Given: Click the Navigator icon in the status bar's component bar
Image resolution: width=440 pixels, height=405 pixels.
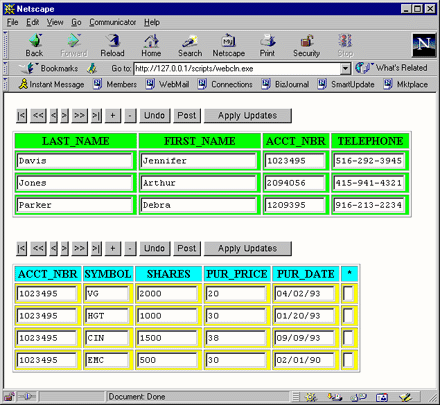Looking at the screenshot, I should [x=311, y=397].
